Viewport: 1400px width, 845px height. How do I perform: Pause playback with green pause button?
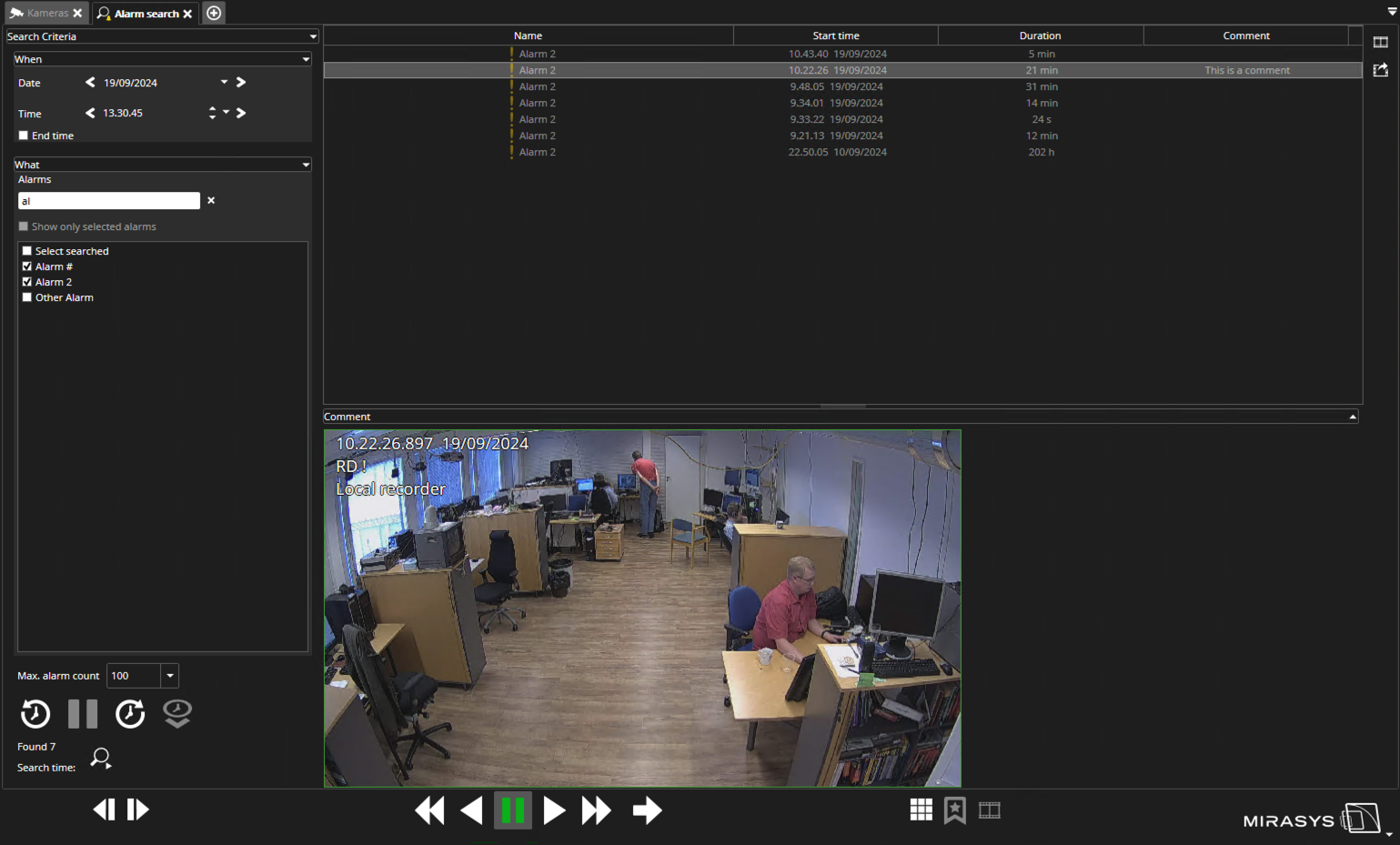click(x=513, y=810)
